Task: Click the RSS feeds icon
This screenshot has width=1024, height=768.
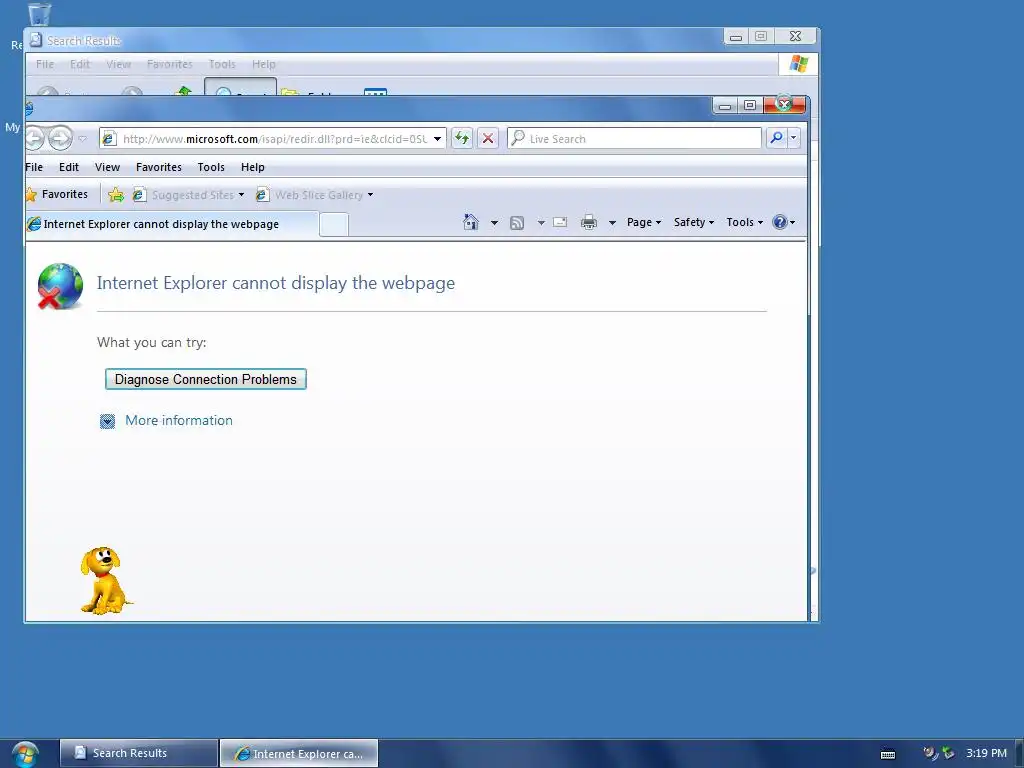Action: click(x=517, y=223)
